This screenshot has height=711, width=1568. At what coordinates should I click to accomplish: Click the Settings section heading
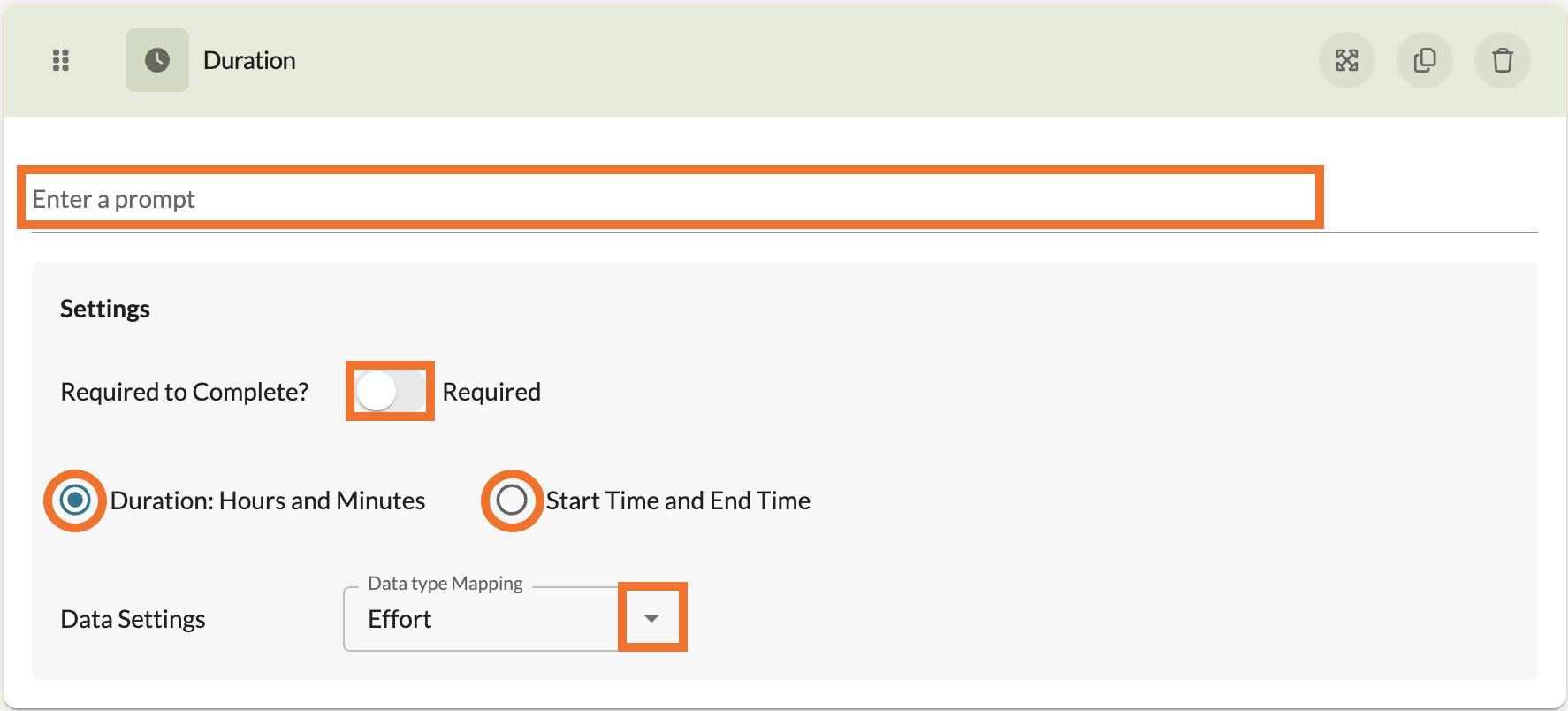(x=105, y=309)
